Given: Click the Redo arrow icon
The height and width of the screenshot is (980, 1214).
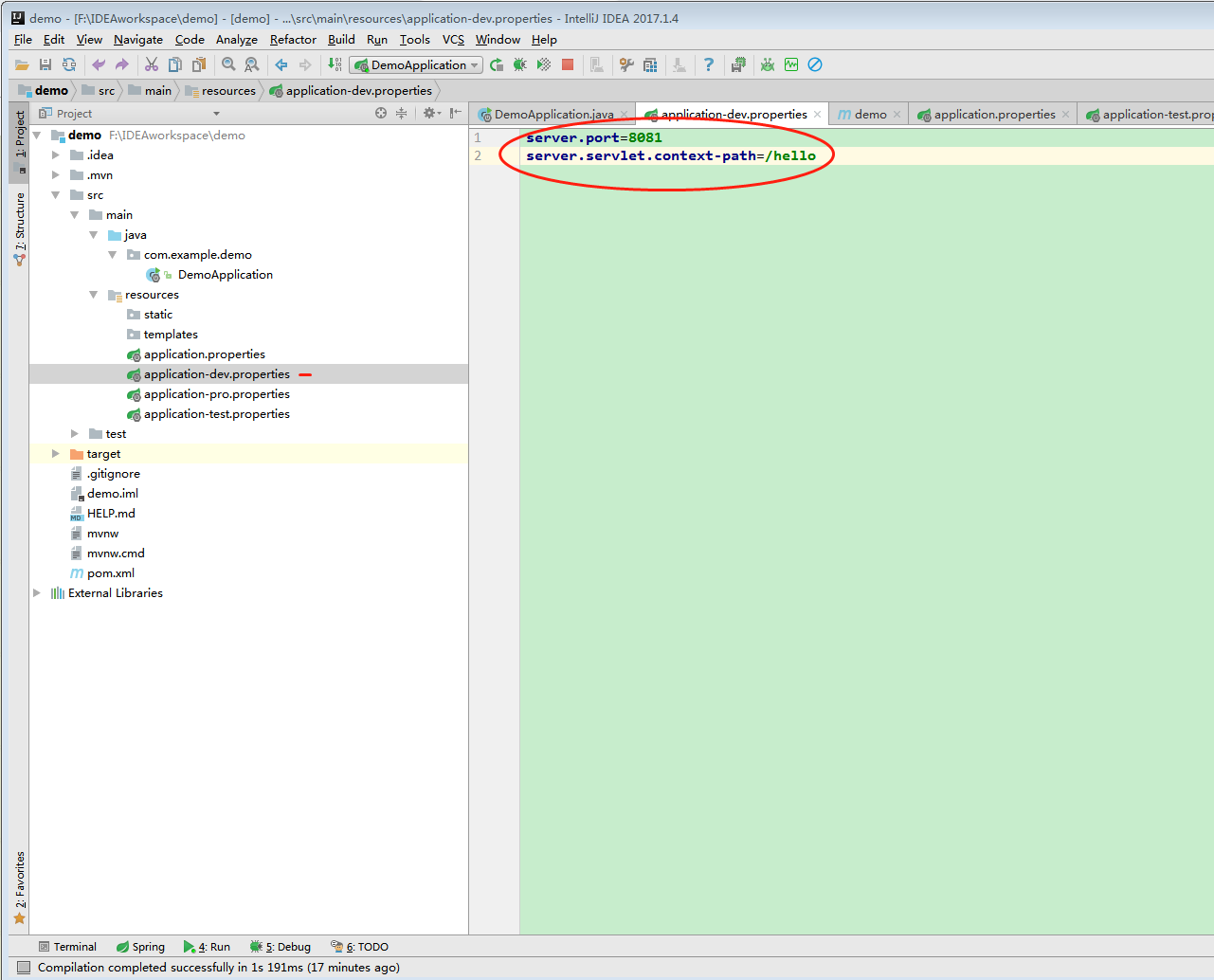Looking at the screenshot, I should (122, 65).
